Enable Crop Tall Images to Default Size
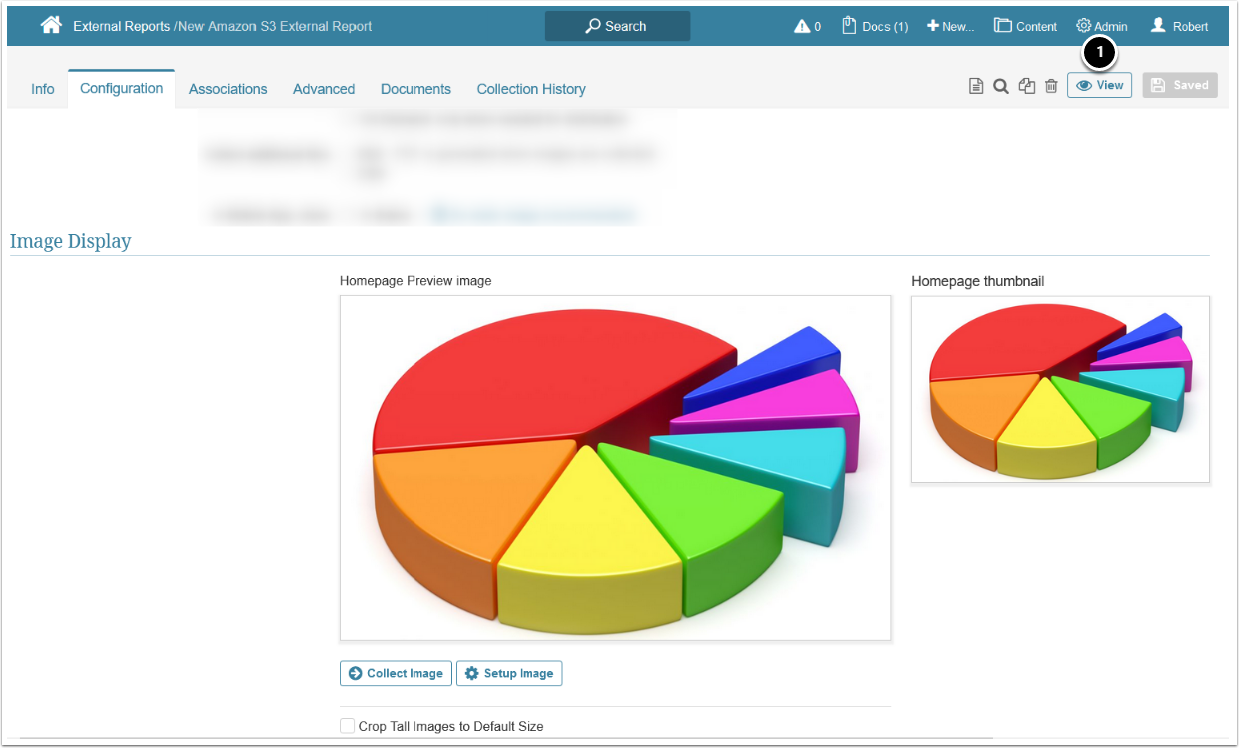 click(348, 726)
